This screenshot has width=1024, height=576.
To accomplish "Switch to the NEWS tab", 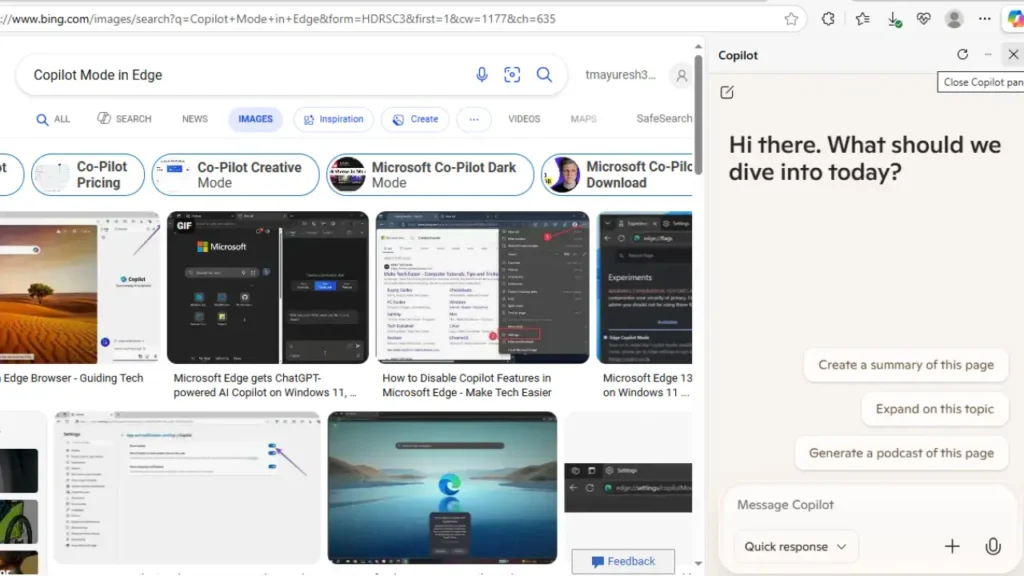I will pos(195,119).
